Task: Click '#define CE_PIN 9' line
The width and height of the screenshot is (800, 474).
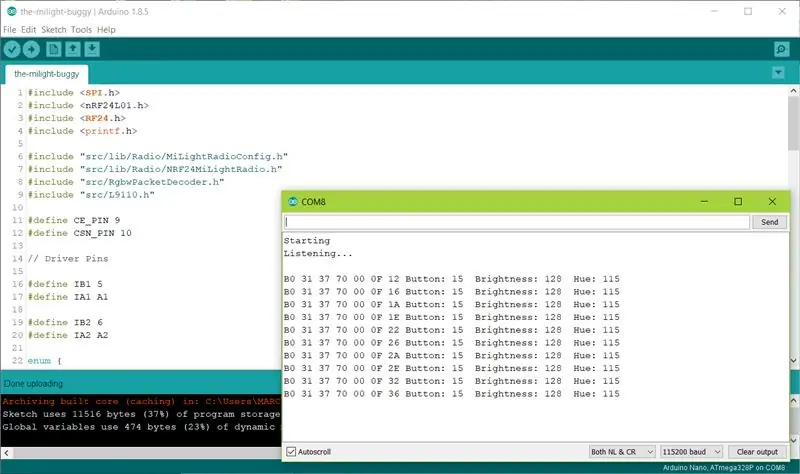Action: 74,220
